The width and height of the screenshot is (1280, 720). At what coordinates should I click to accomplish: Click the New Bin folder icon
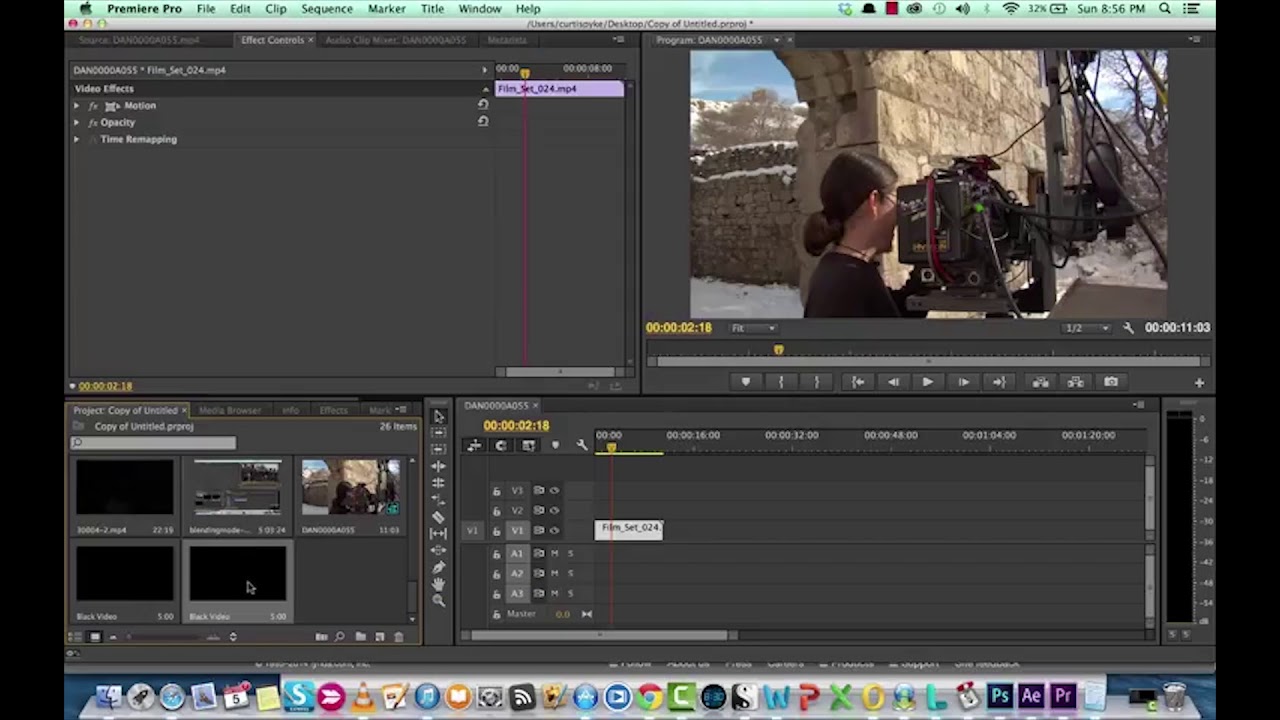(x=361, y=637)
